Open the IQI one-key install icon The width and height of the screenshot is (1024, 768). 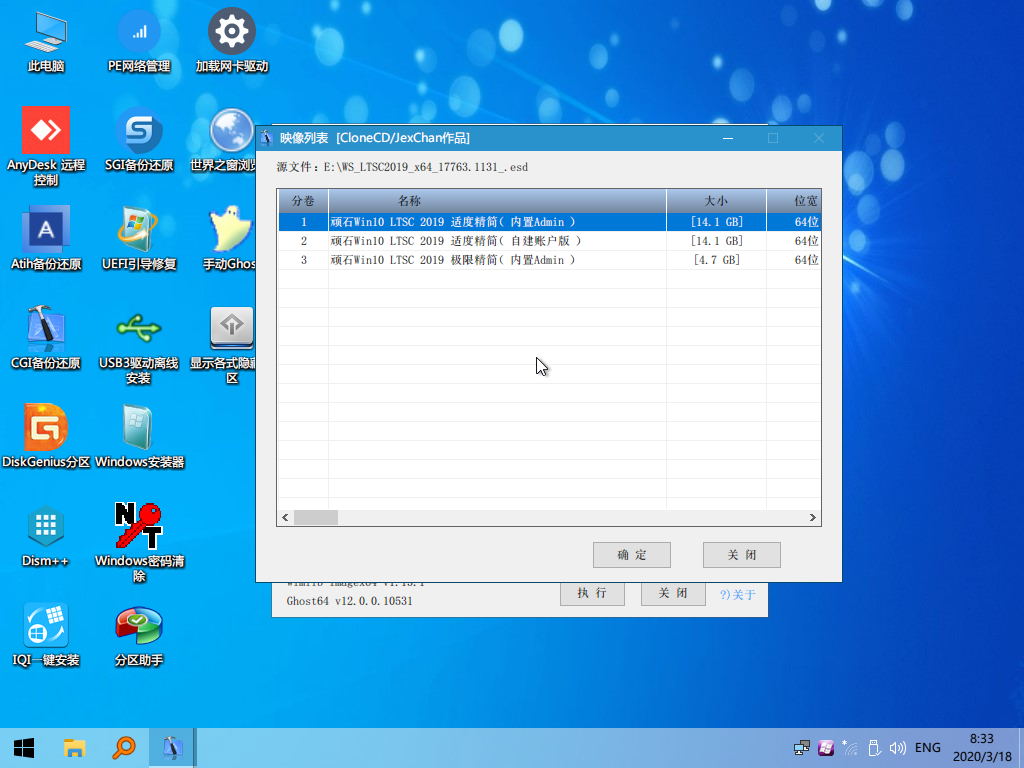(46, 627)
